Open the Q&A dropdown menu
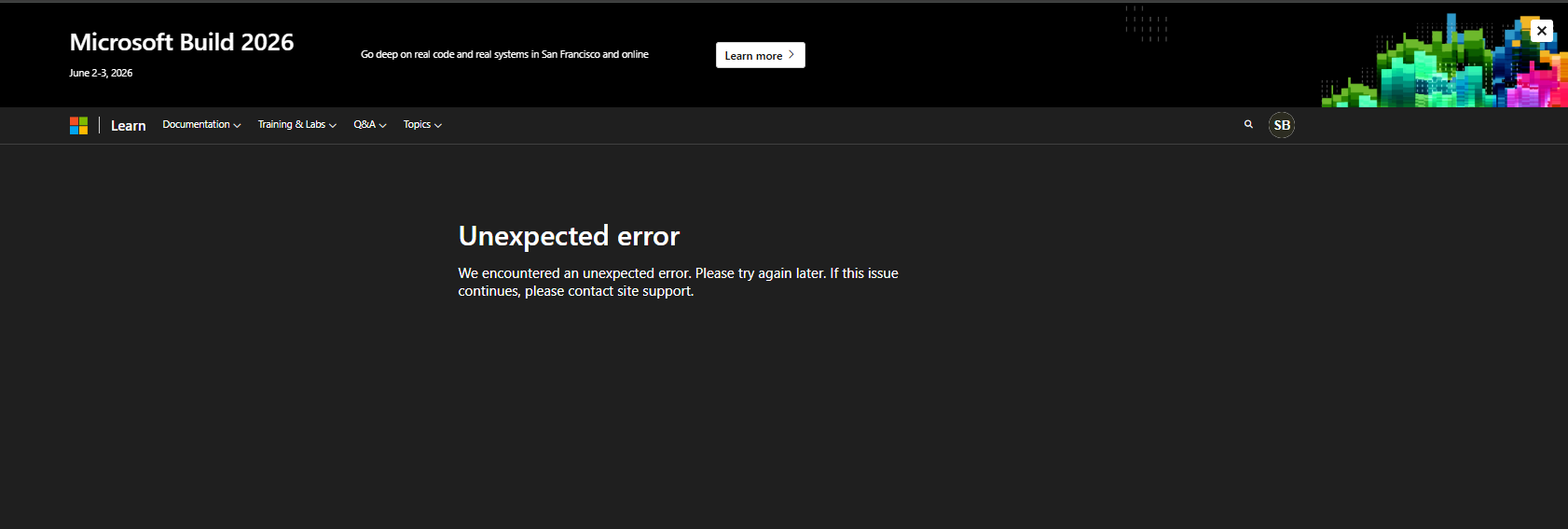Viewport: 1568px width, 529px height. [x=370, y=125]
